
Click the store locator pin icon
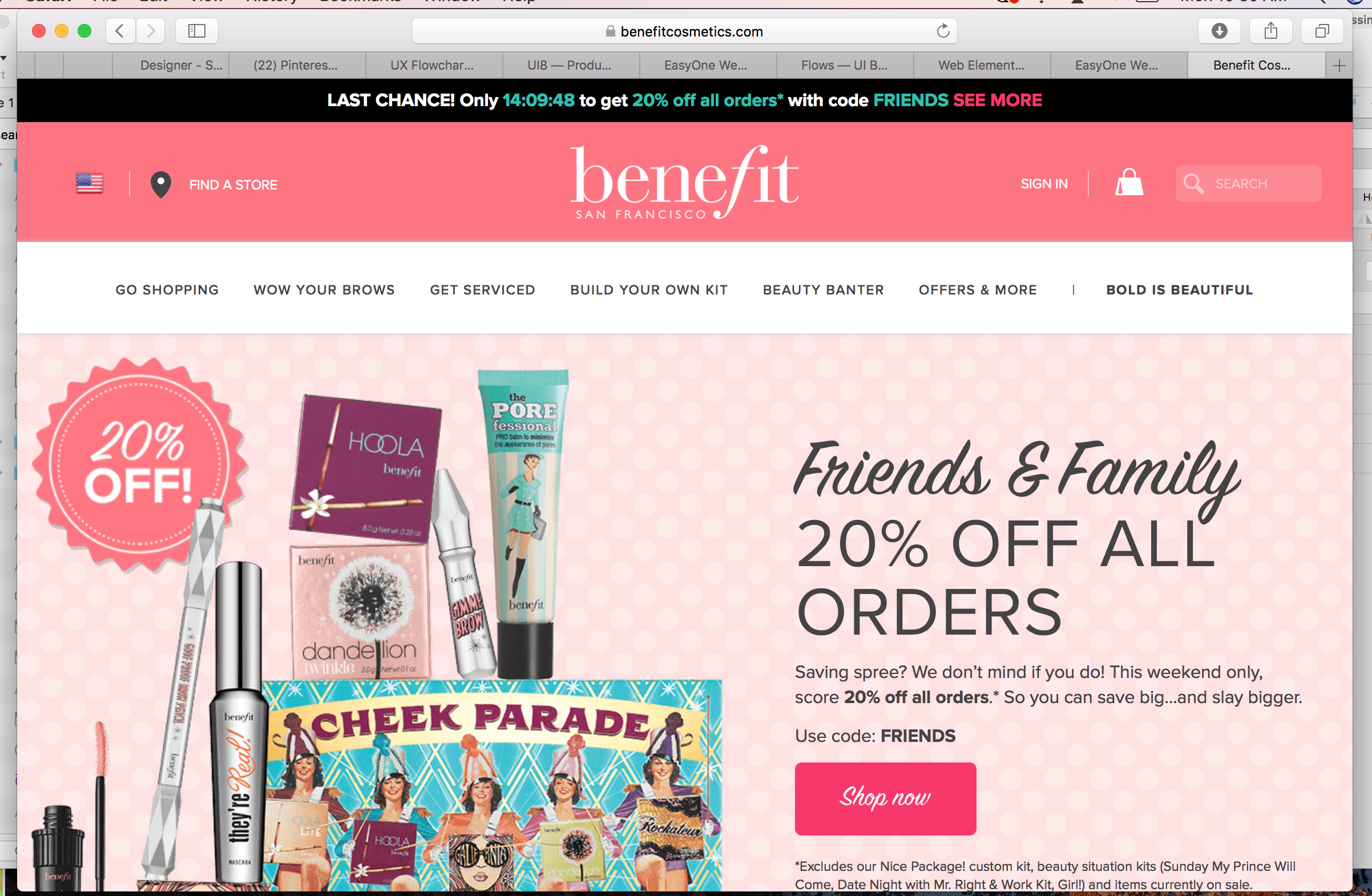coord(161,184)
